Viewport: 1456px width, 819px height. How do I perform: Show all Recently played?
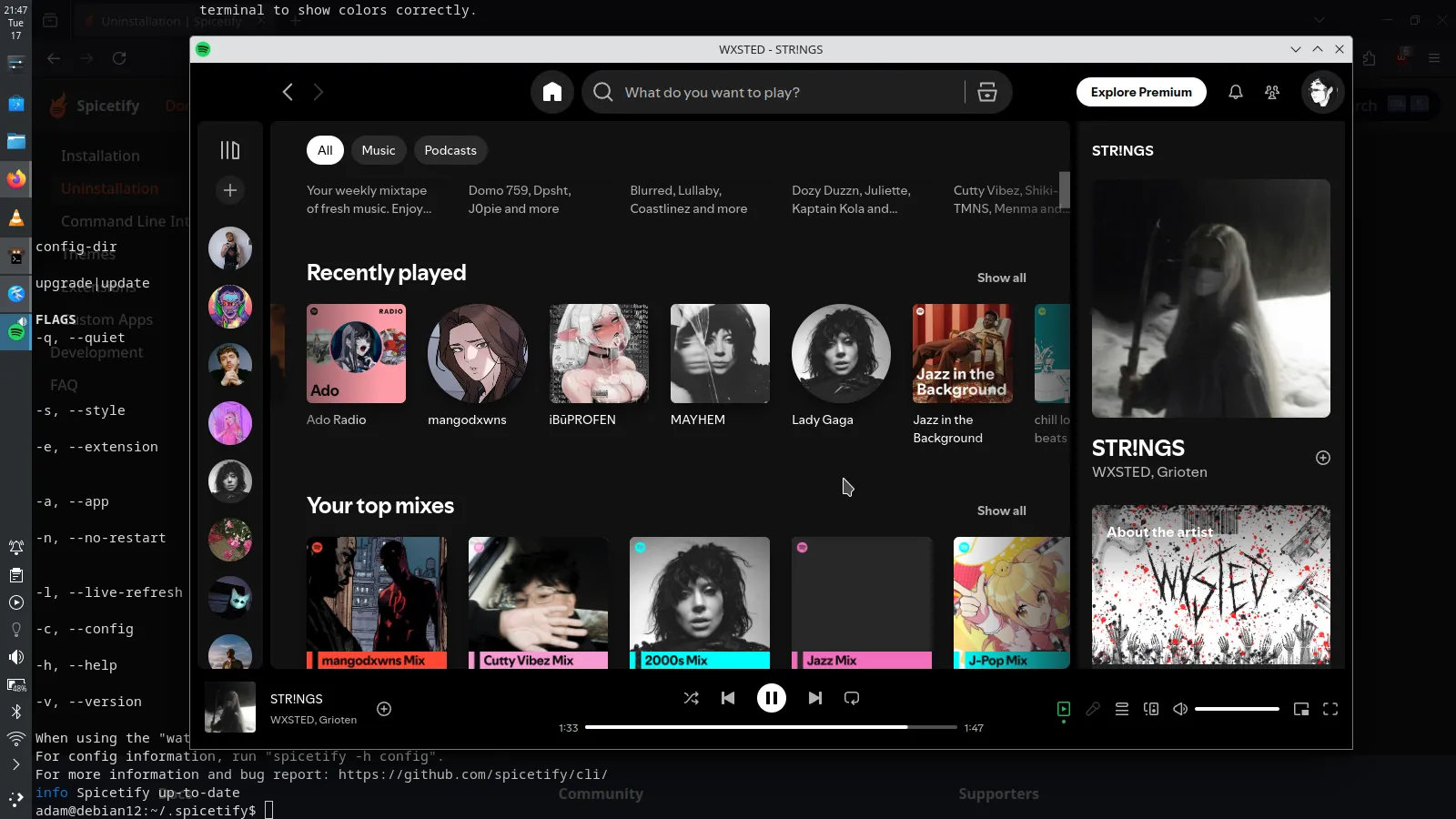(1001, 278)
